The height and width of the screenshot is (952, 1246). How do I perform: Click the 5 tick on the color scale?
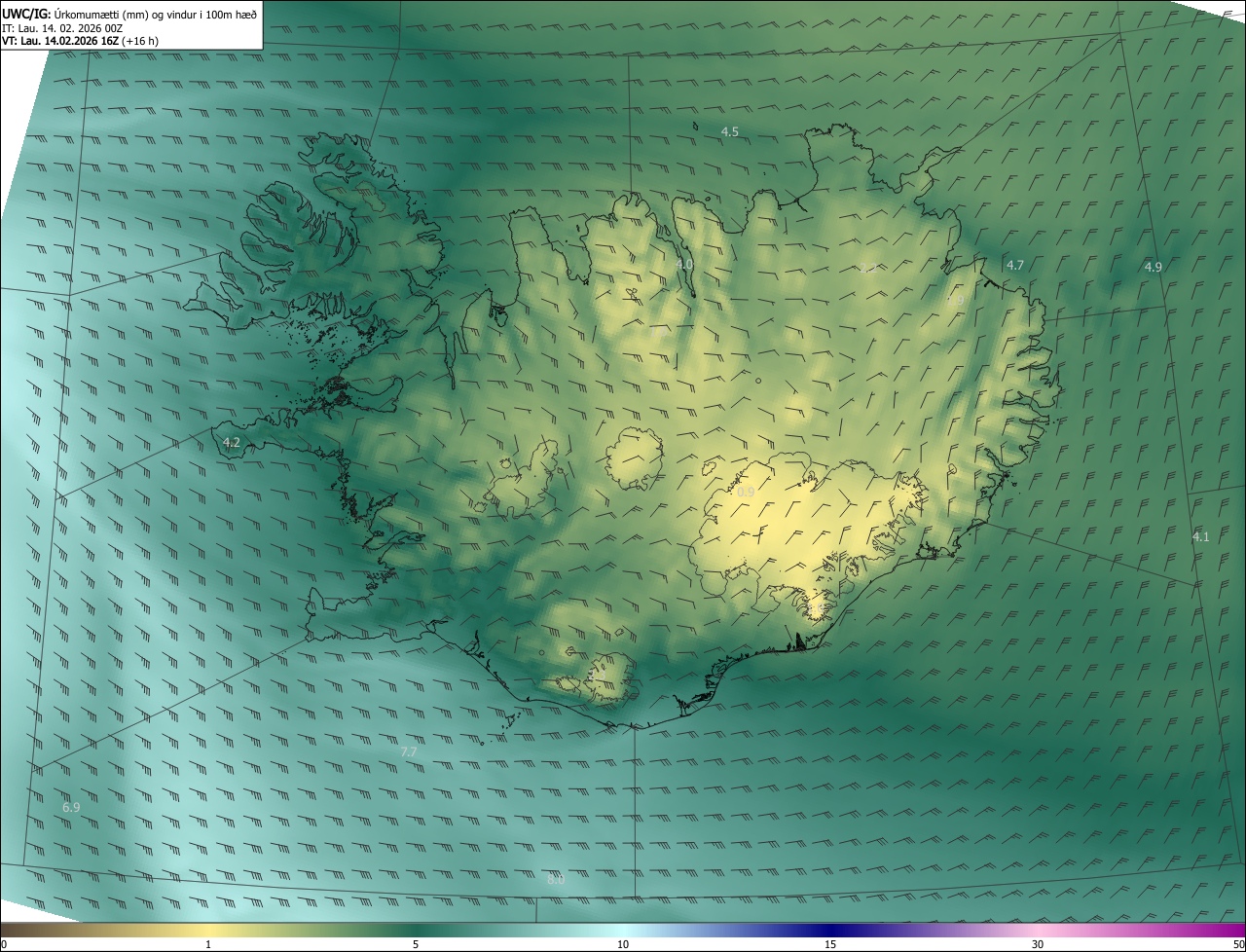click(x=416, y=944)
